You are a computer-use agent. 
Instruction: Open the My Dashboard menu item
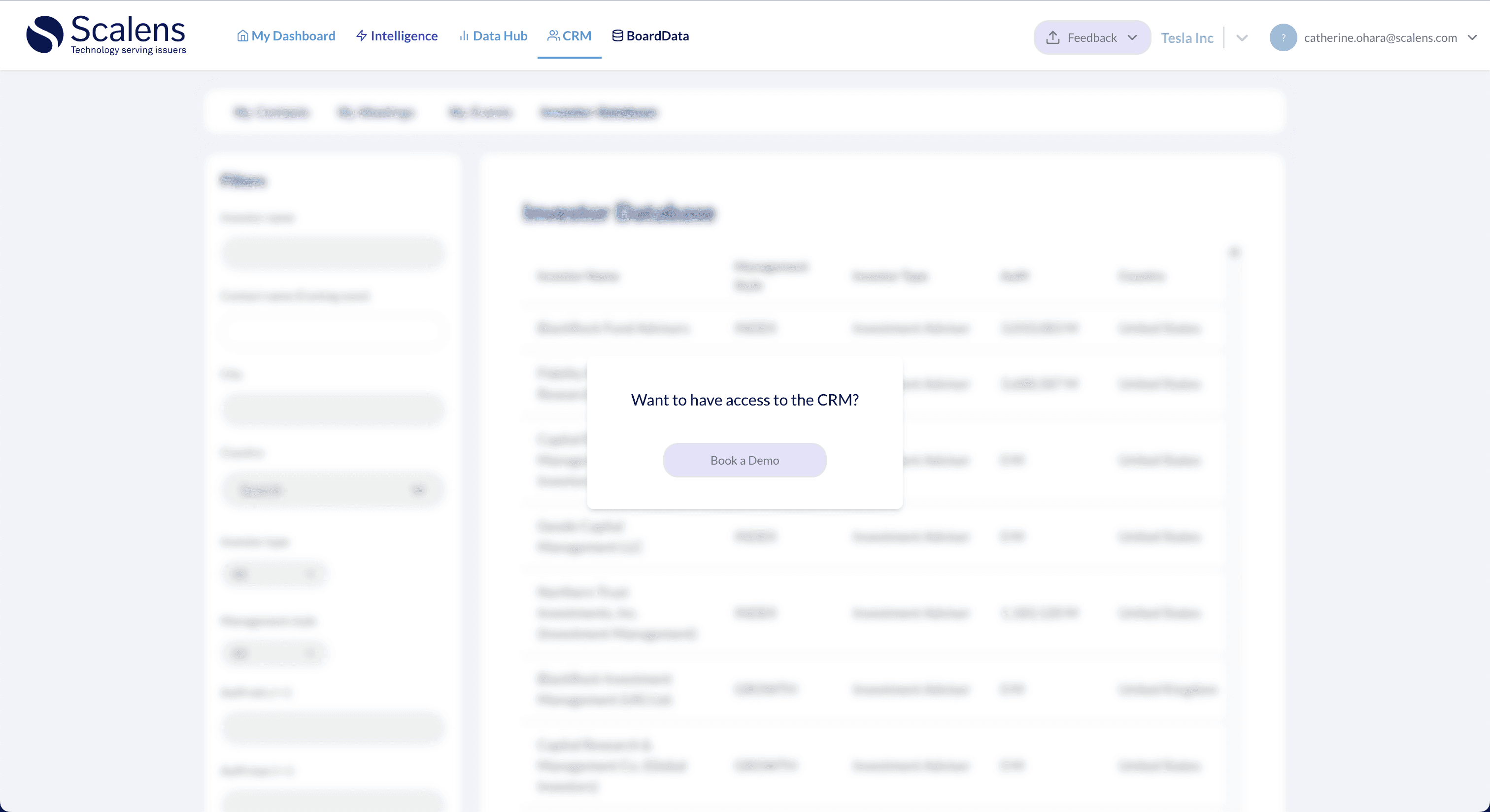(293, 36)
